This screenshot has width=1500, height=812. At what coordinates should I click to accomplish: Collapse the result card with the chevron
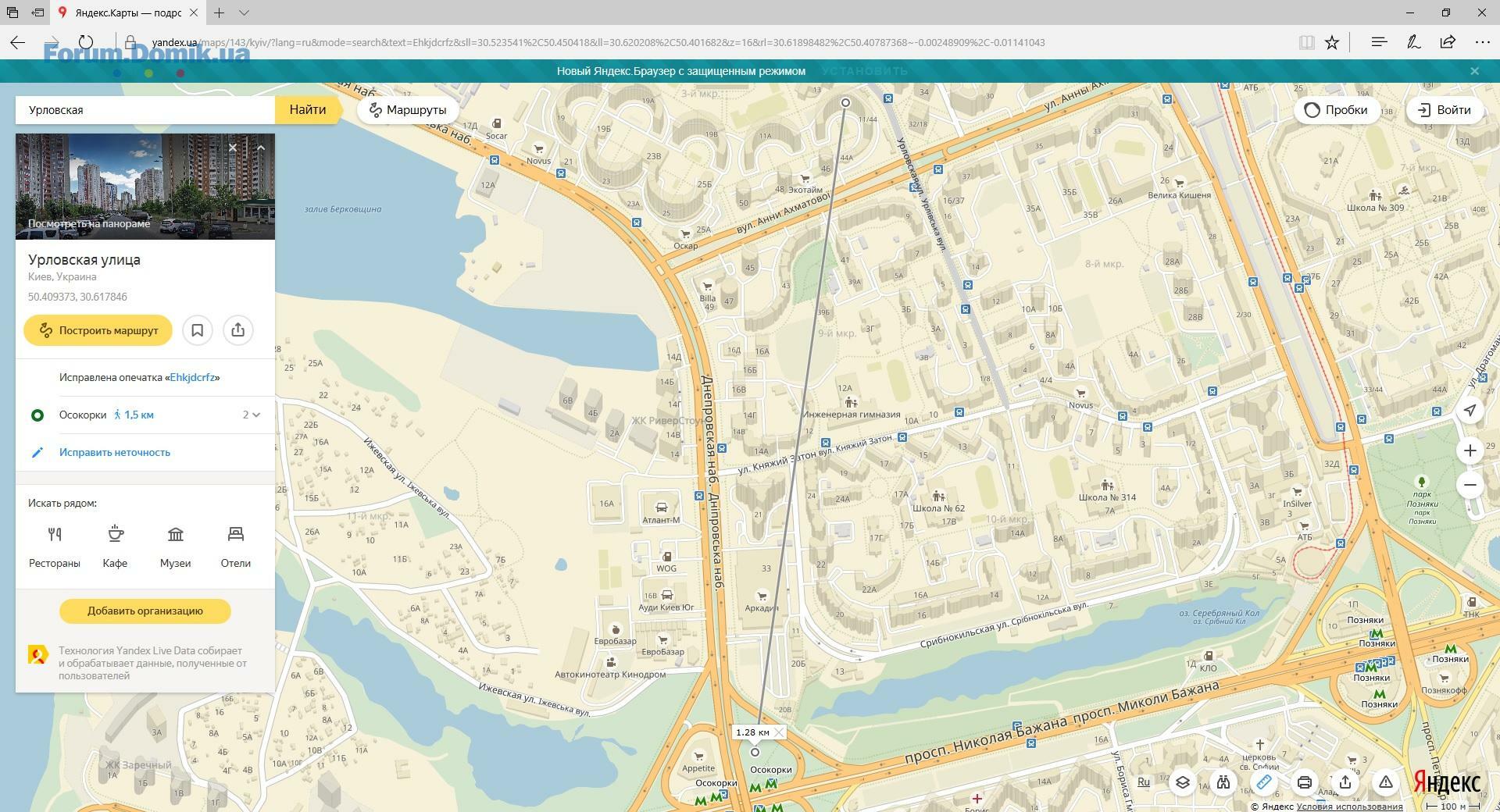coord(261,148)
